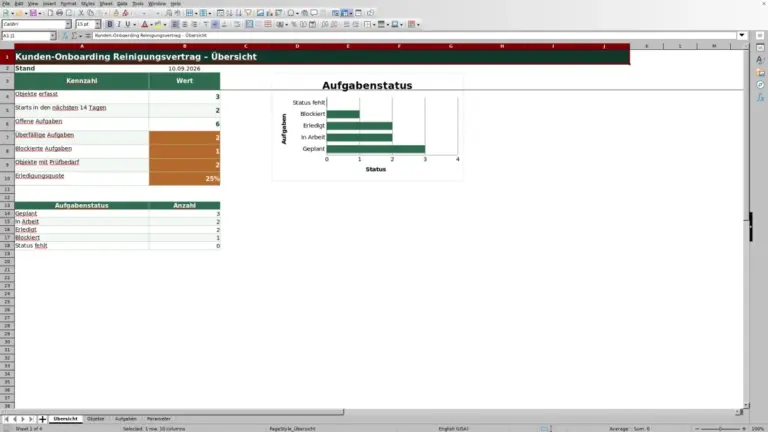Open the Select Function sum dropdown arrow
768x432 pixels.
tap(80, 36)
